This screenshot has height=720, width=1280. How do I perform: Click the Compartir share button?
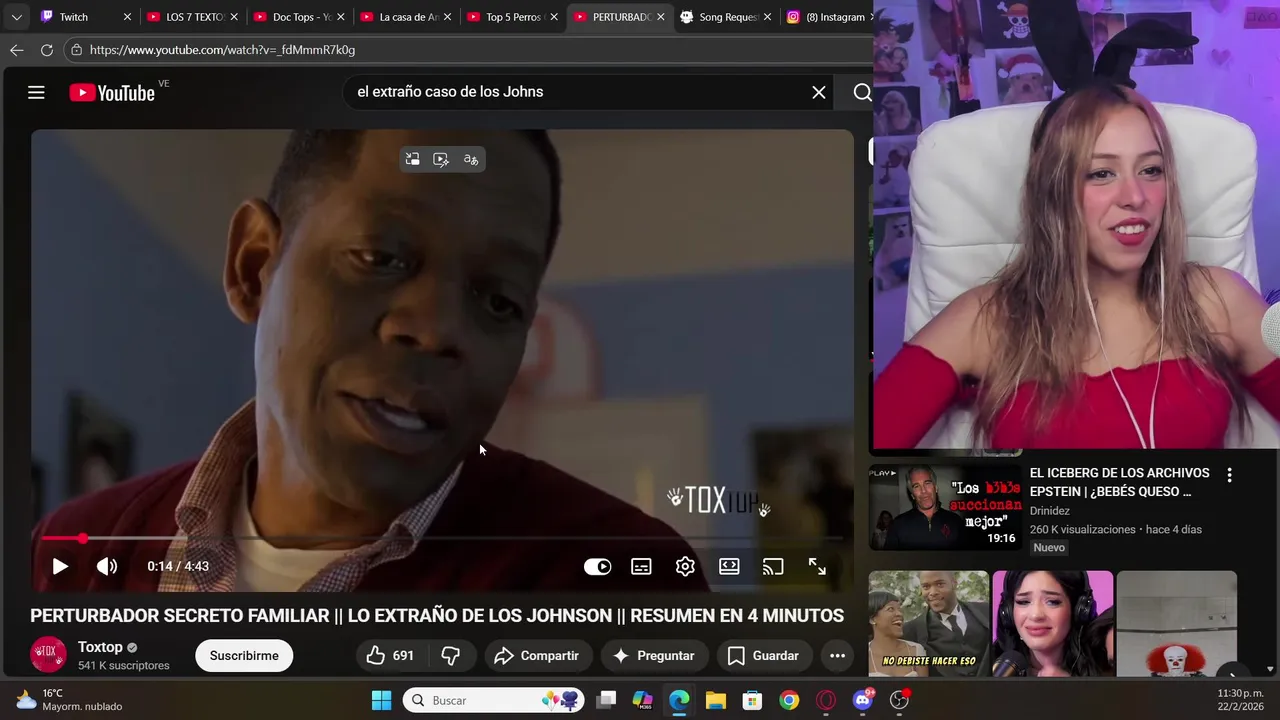537,656
